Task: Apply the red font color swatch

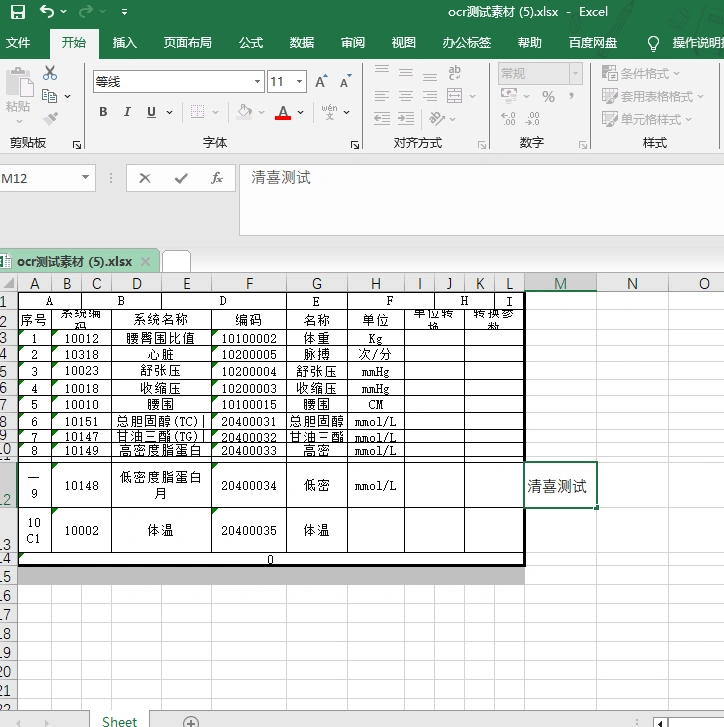Action: coord(283,112)
